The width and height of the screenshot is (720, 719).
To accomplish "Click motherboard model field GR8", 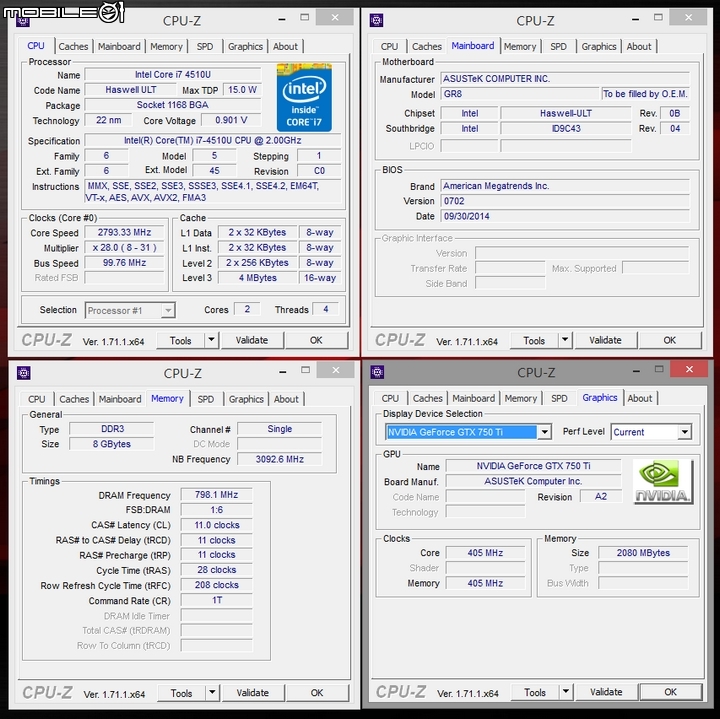I will pyautogui.click(x=520, y=94).
